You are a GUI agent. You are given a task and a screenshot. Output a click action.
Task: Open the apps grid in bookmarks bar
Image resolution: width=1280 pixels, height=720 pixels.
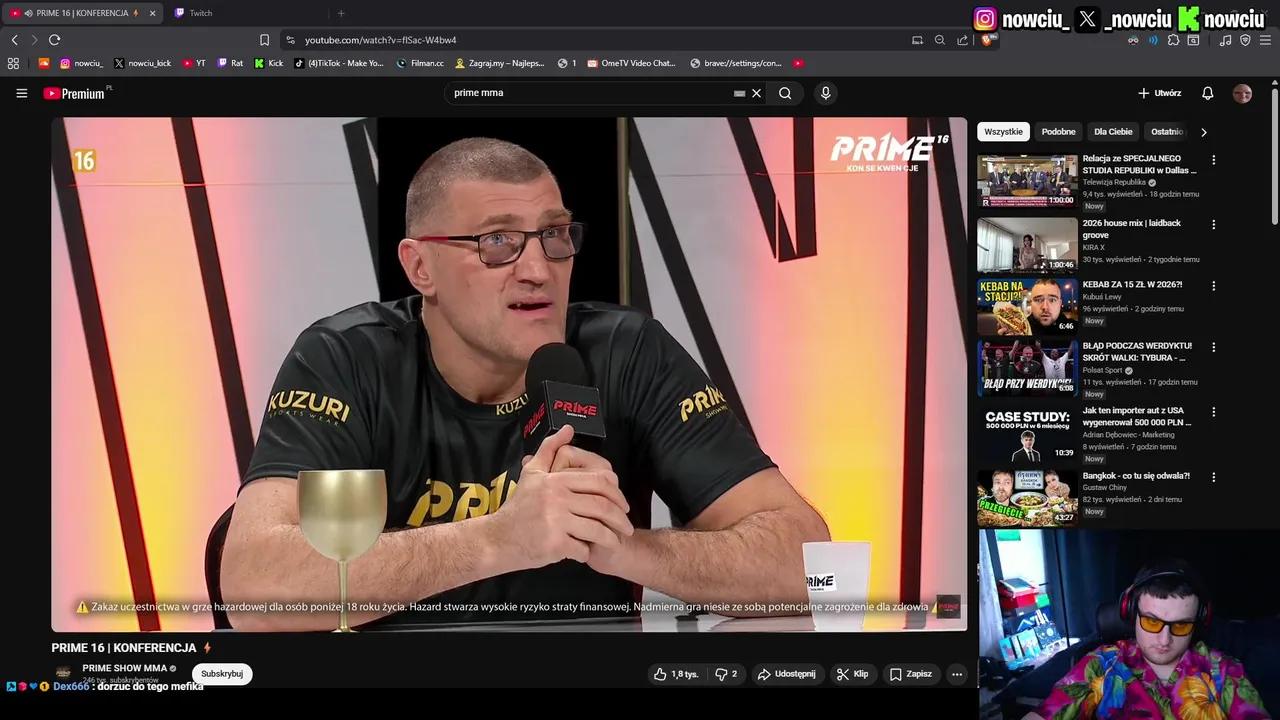coord(13,63)
